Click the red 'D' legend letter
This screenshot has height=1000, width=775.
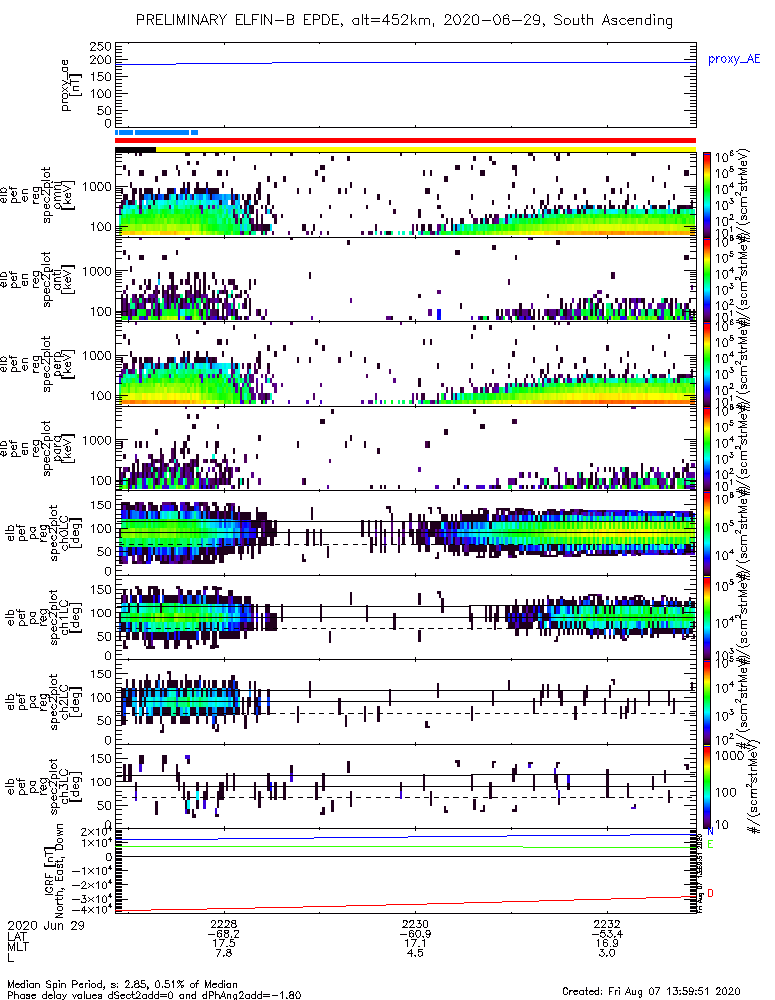(710, 893)
